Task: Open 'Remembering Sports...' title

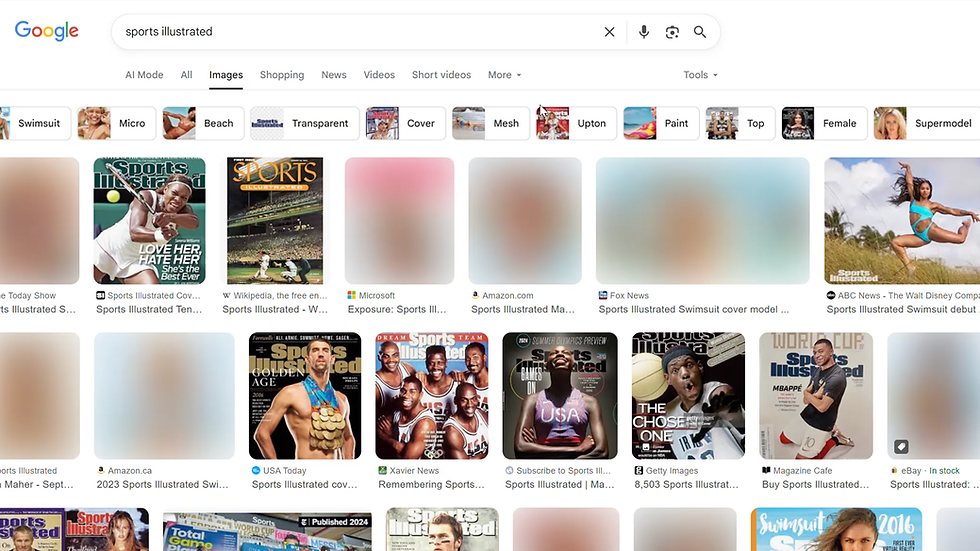Action: [431, 484]
